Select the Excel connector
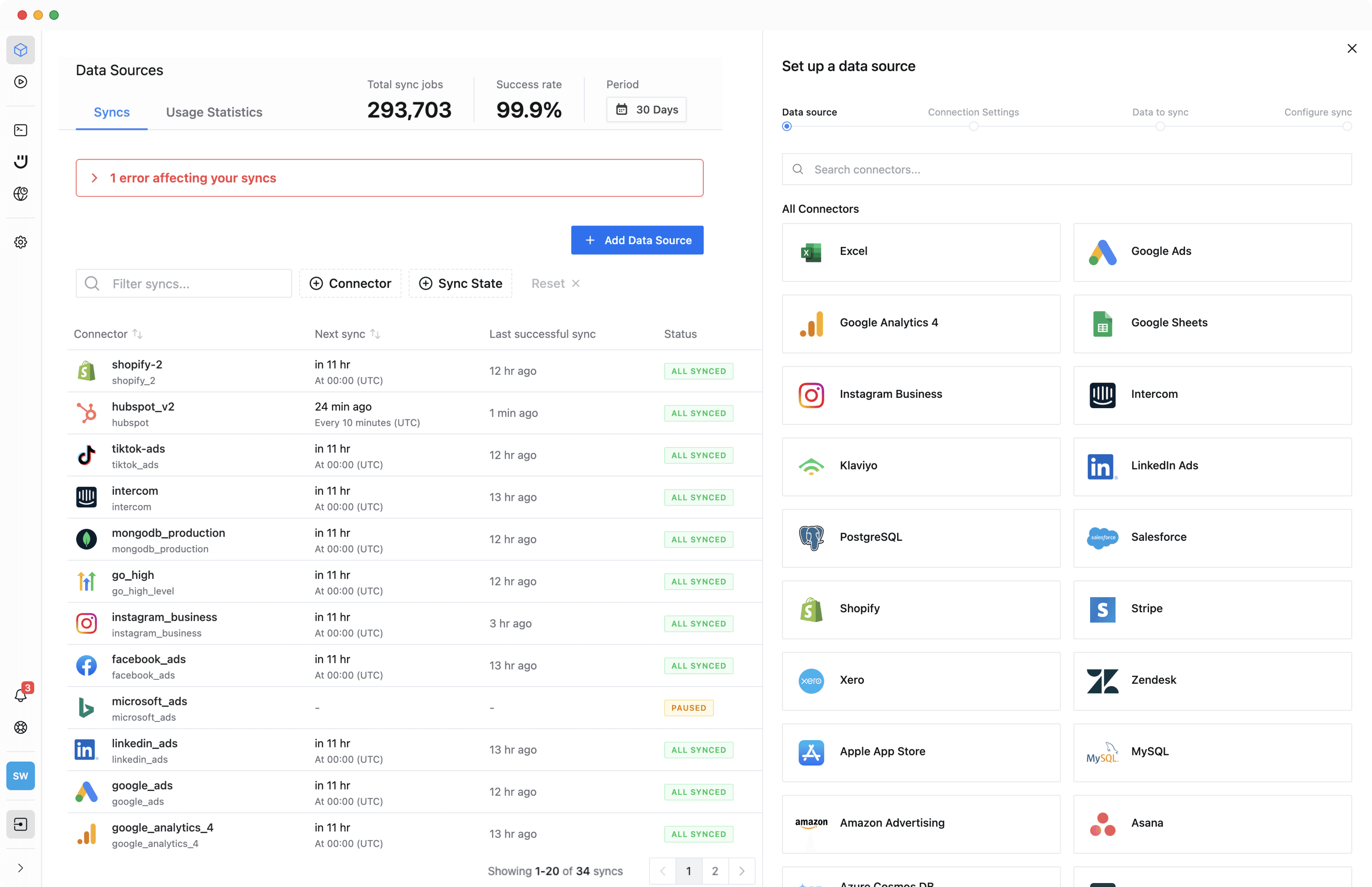 pyautogui.click(x=921, y=252)
